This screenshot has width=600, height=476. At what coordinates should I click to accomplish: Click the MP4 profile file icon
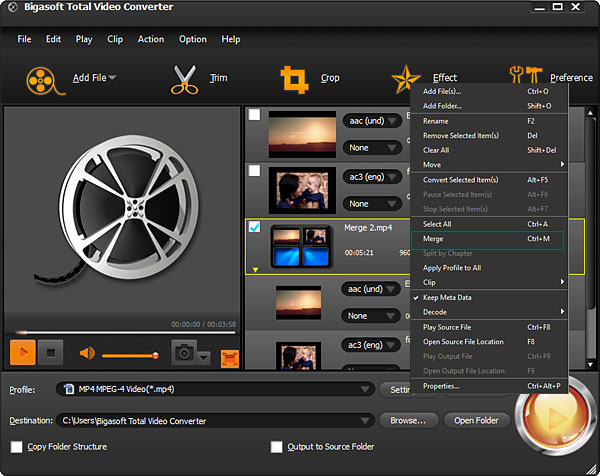tap(69, 389)
